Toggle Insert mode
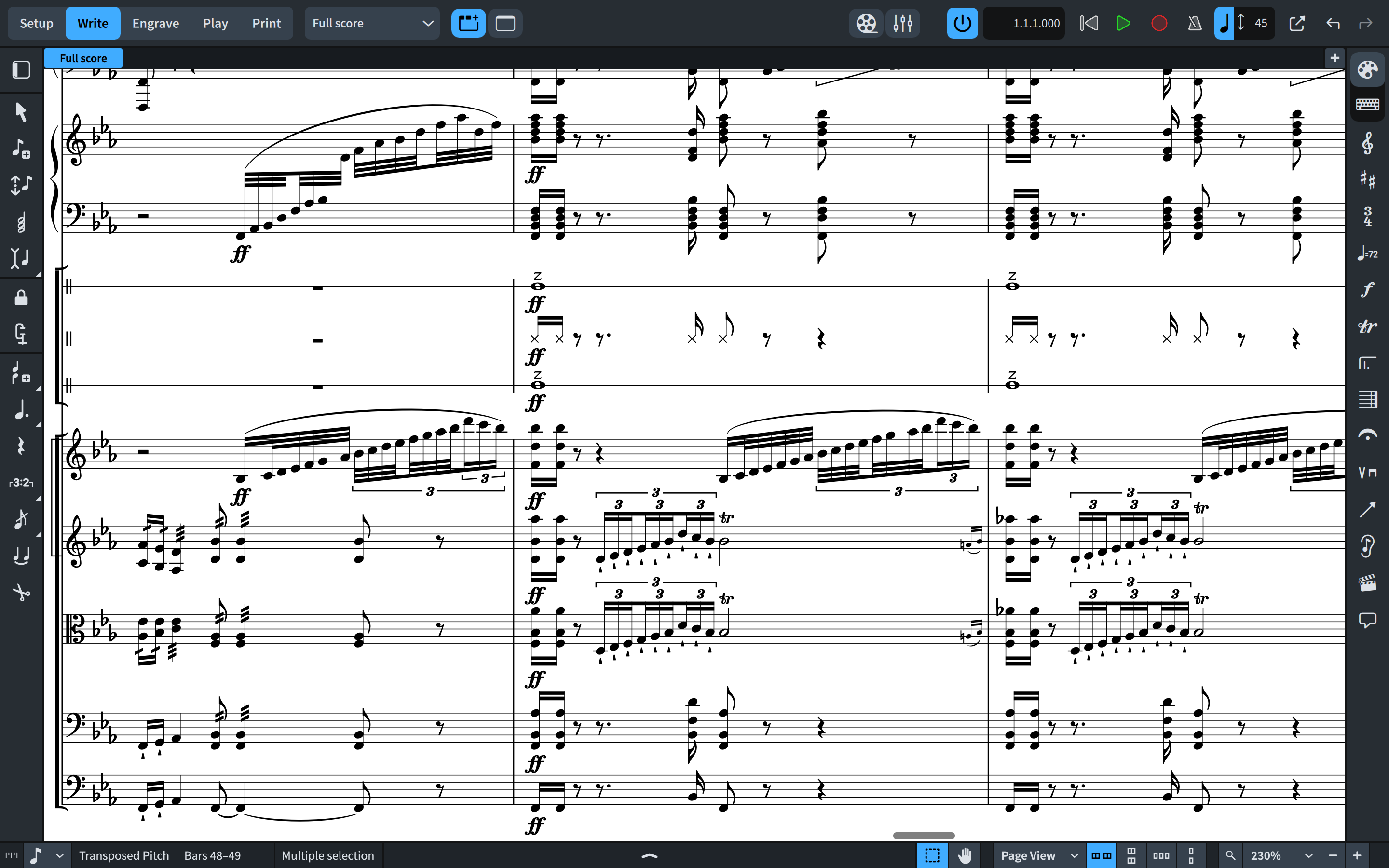 pyautogui.click(x=21, y=258)
